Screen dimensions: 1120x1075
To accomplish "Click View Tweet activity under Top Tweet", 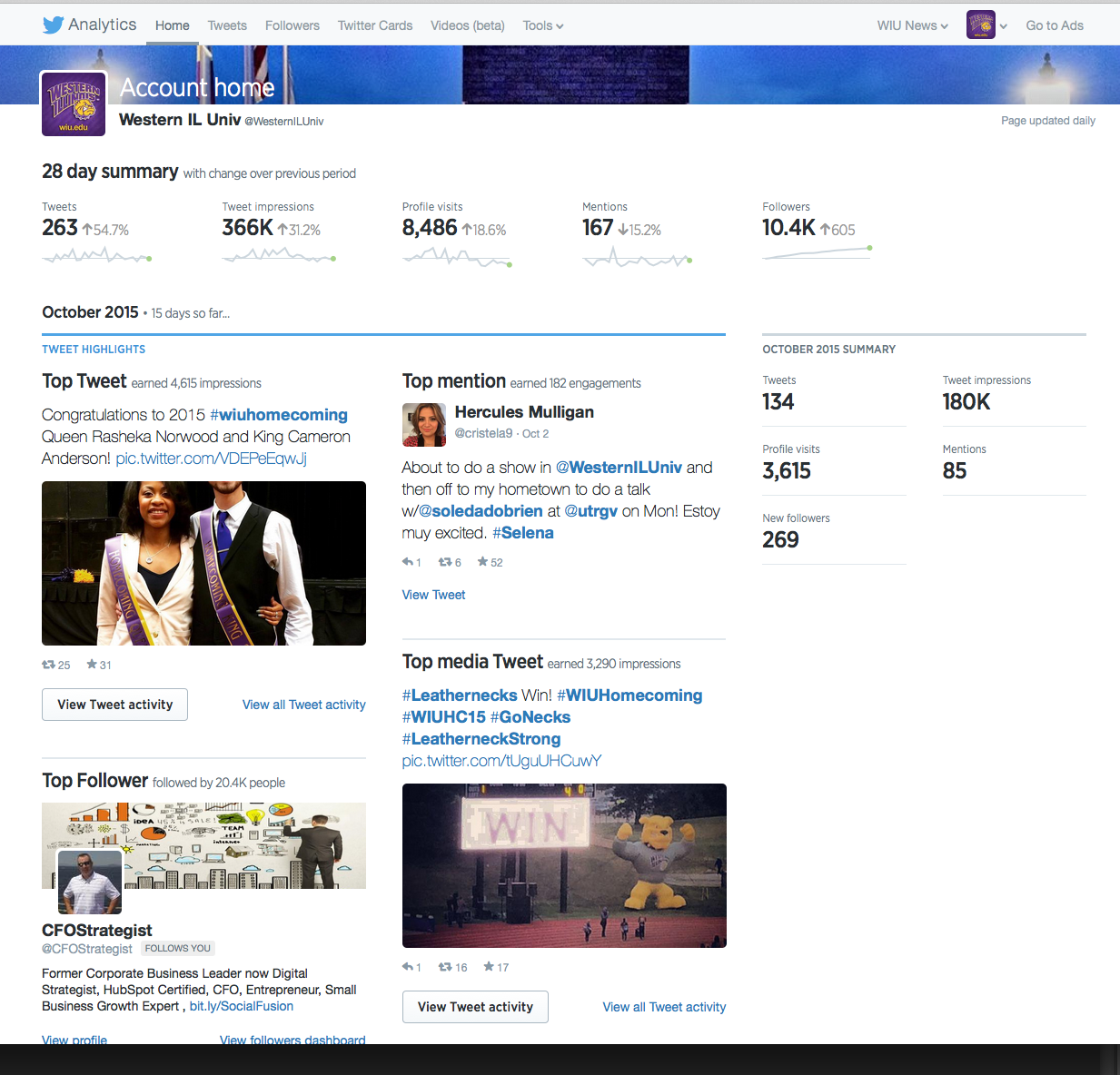I will pyautogui.click(x=114, y=705).
